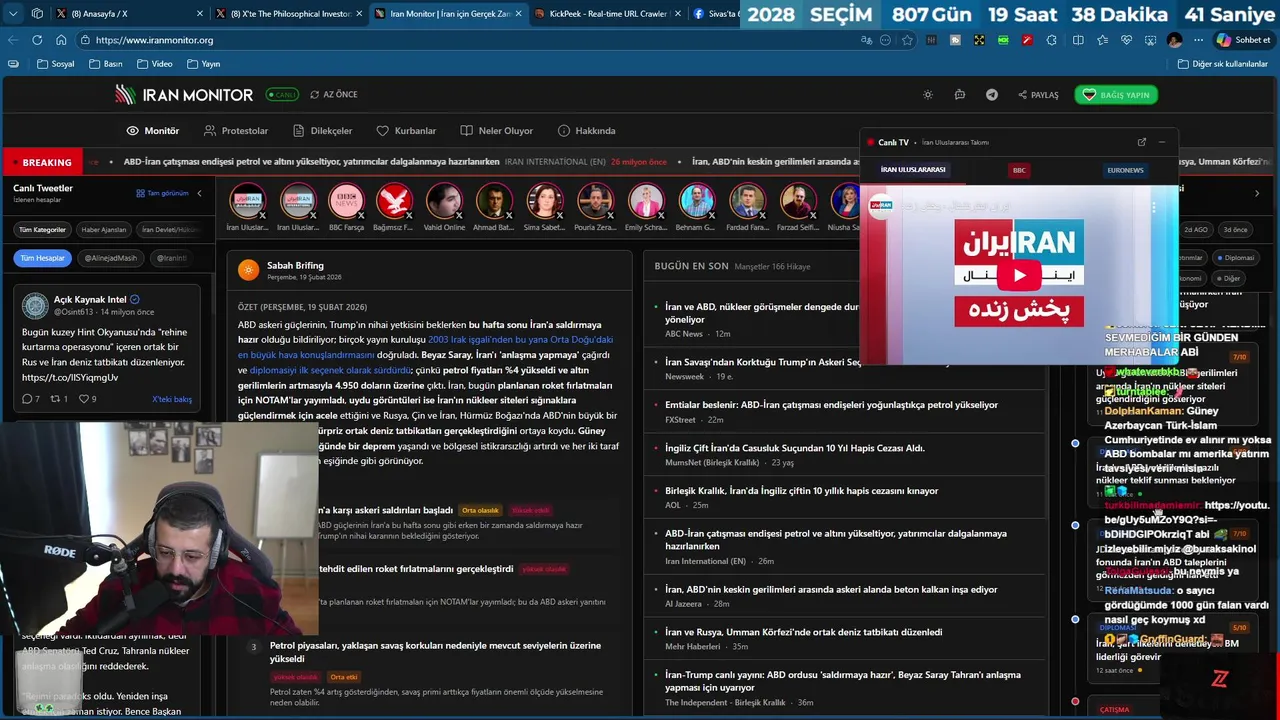Open diplomasiyi ilk seçenek olarak sürdürdü link

(330, 370)
